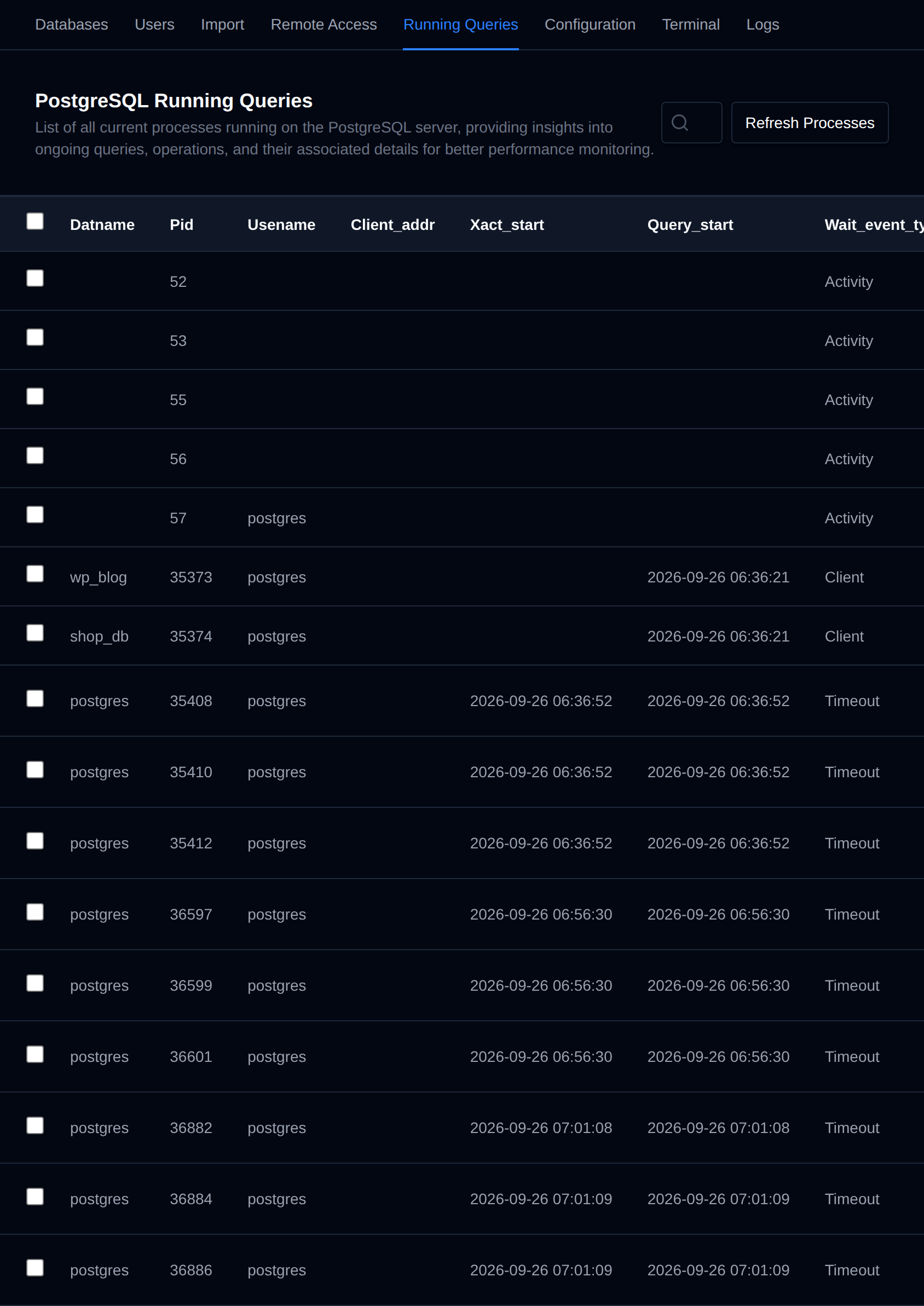Image resolution: width=924 pixels, height=1306 pixels.
Task: Click Client wait type for shop_db
Action: (x=844, y=637)
